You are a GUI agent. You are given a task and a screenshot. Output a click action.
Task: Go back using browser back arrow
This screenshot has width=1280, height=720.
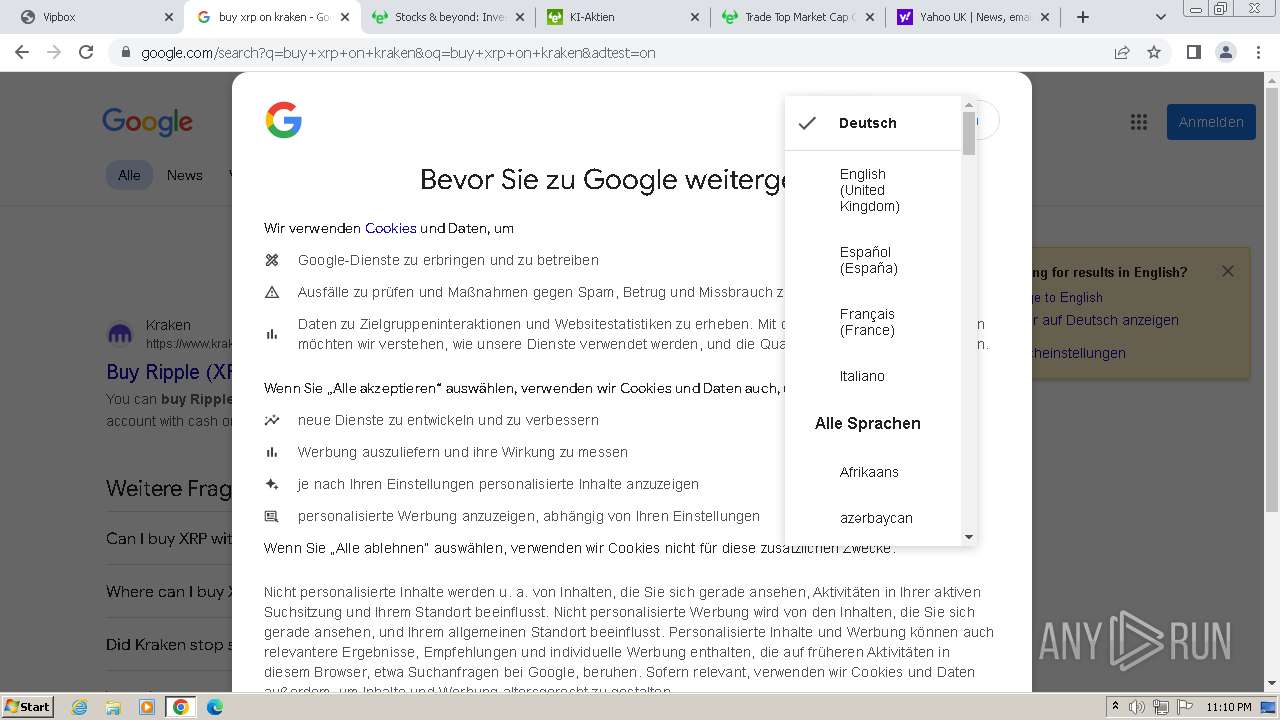click(22, 52)
